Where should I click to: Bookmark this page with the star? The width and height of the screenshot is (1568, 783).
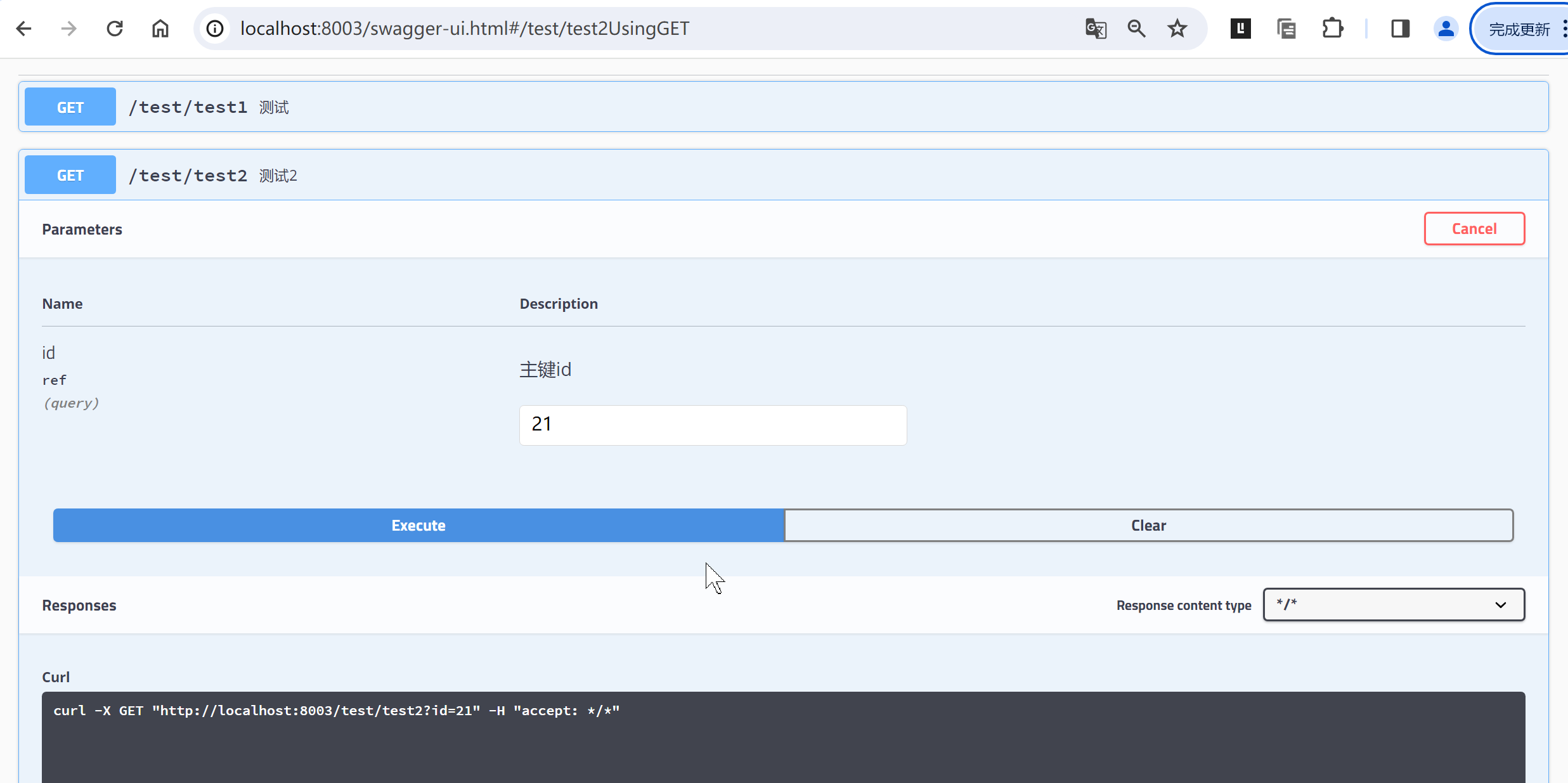pyautogui.click(x=1177, y=29)
